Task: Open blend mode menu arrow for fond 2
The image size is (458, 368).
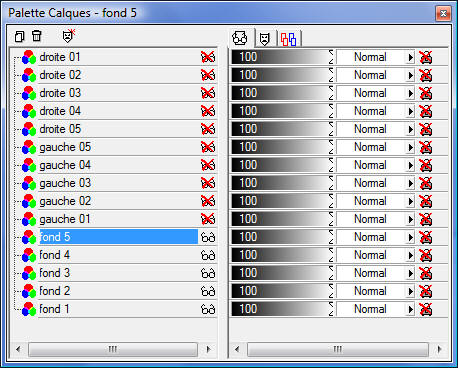Action: pos(410,291)
